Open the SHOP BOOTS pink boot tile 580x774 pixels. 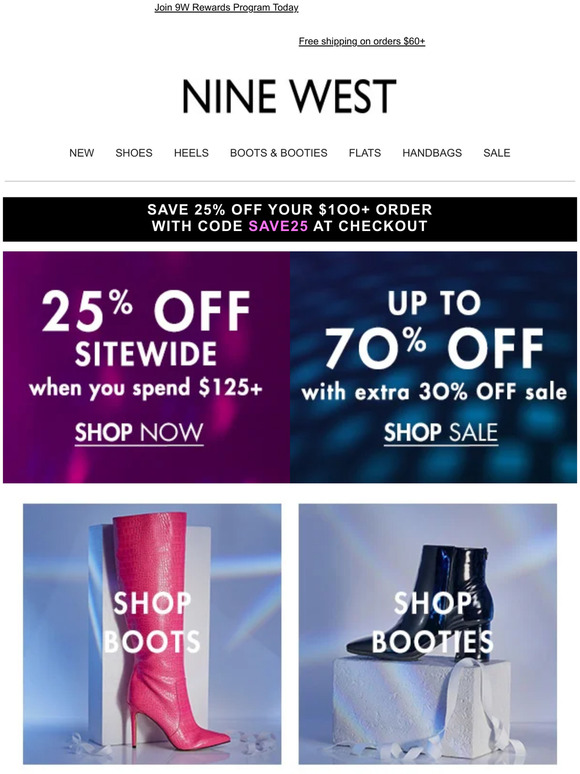click(152, 634)
